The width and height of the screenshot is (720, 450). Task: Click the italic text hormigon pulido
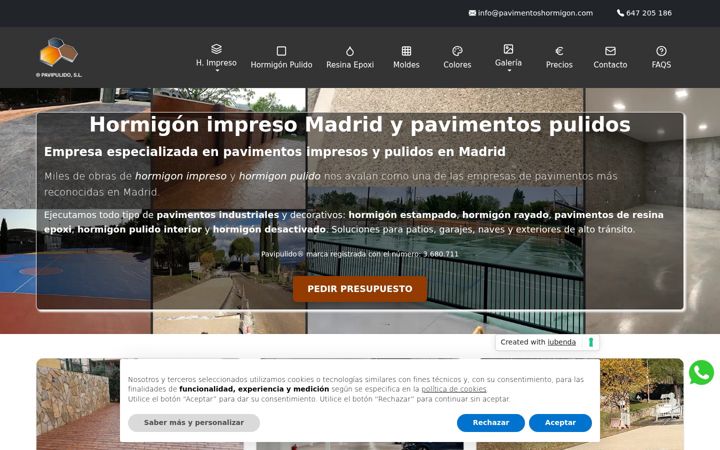coord(280,176)
